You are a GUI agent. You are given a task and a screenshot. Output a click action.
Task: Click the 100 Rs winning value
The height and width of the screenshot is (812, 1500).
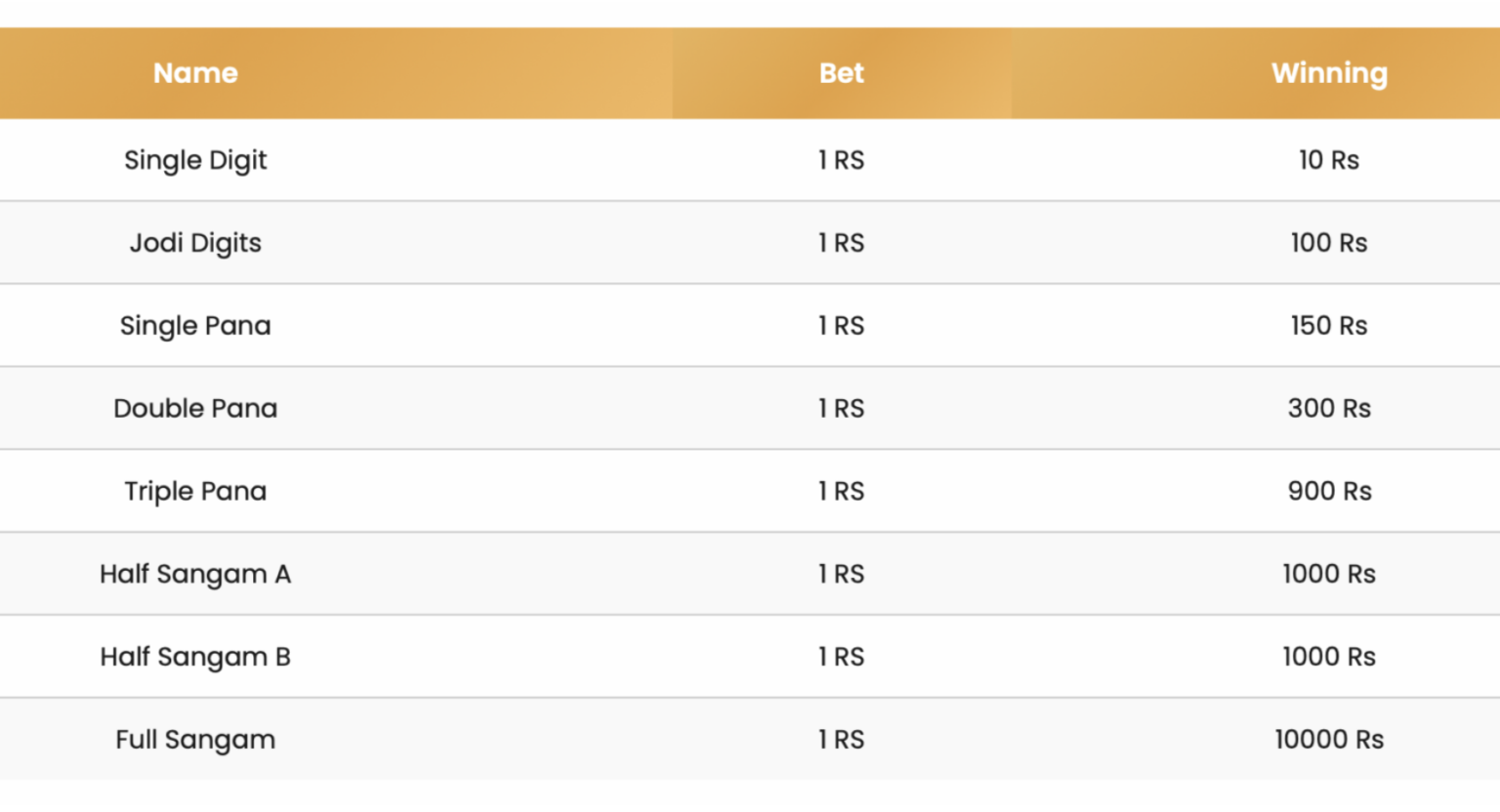[x=1328, y=243]
